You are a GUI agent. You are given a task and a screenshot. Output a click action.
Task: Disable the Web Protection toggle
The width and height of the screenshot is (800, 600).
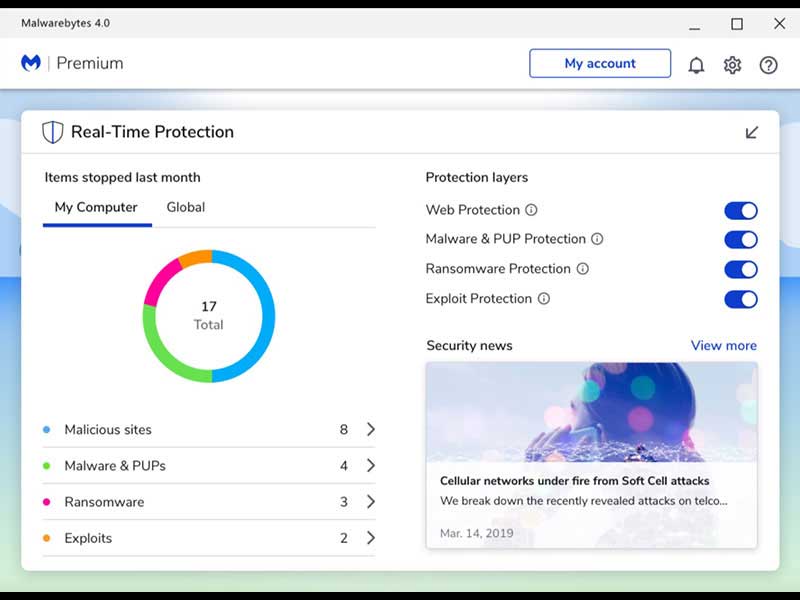[740, 210]
